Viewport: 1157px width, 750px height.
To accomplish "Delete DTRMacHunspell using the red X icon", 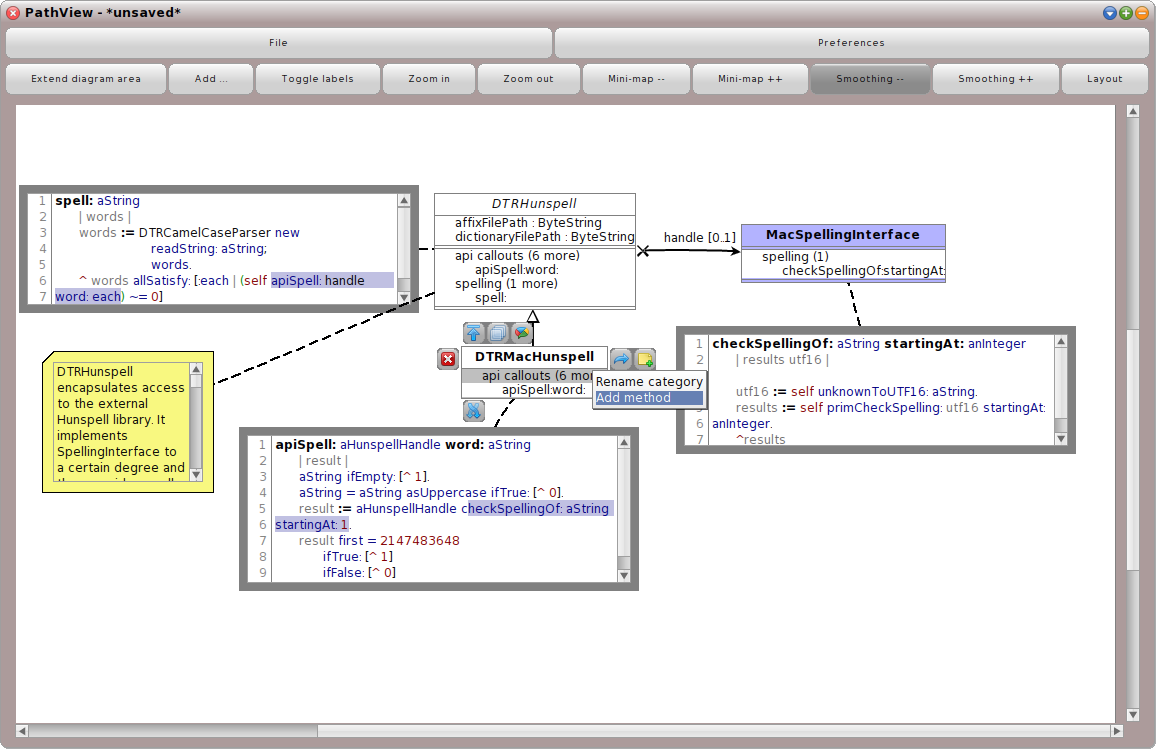I will tap(448, 359).
